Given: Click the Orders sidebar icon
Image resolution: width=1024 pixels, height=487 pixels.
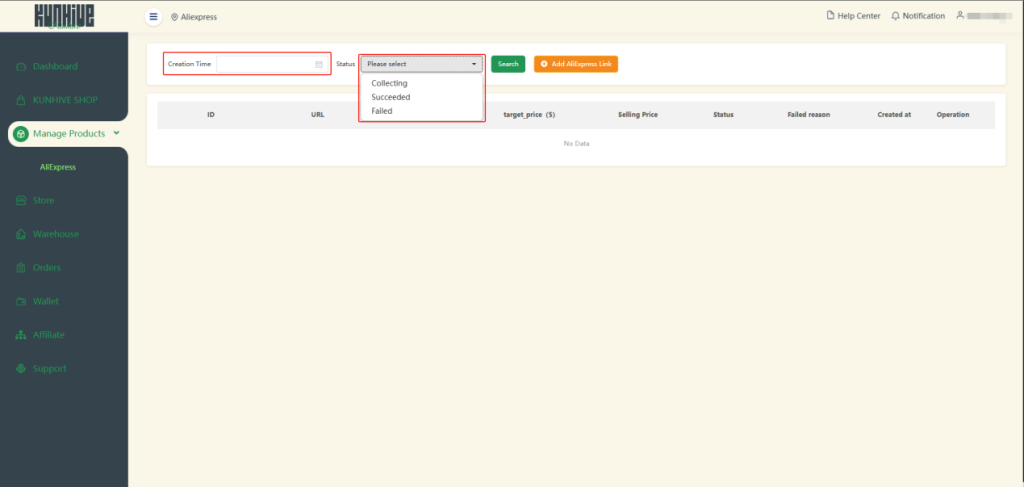Looking at the screenshot, I should pyautogui.click(x=21, y=268).
